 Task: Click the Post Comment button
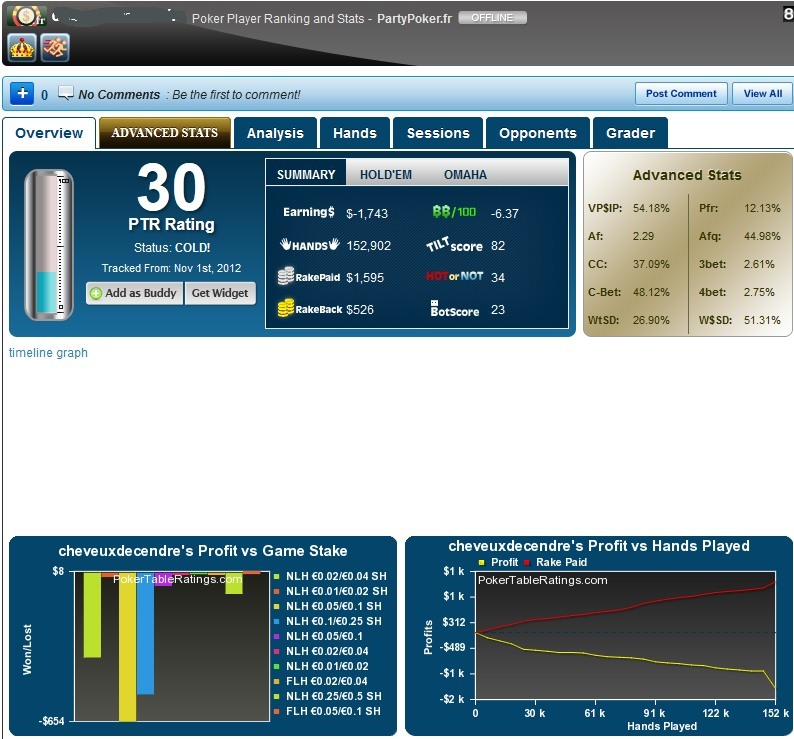[x=681, y=94]
